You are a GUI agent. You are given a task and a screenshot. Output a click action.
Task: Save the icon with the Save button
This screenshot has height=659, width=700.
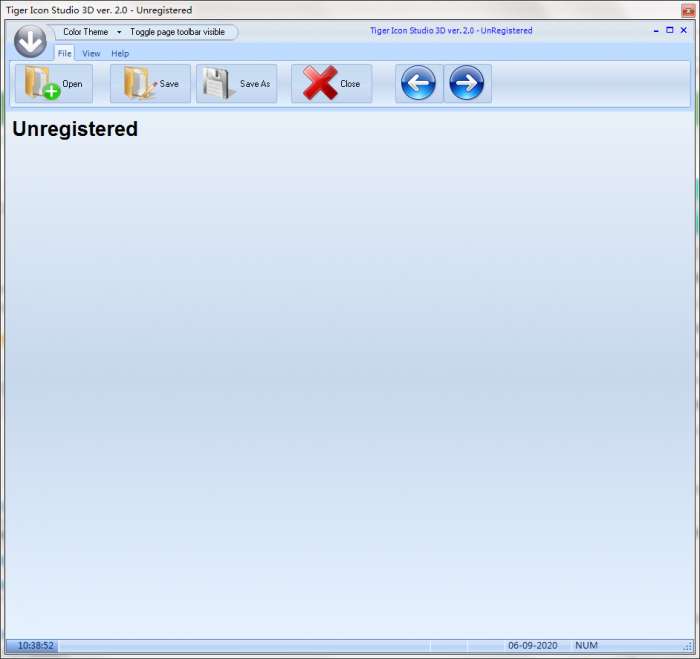click(x=150, y=83)
